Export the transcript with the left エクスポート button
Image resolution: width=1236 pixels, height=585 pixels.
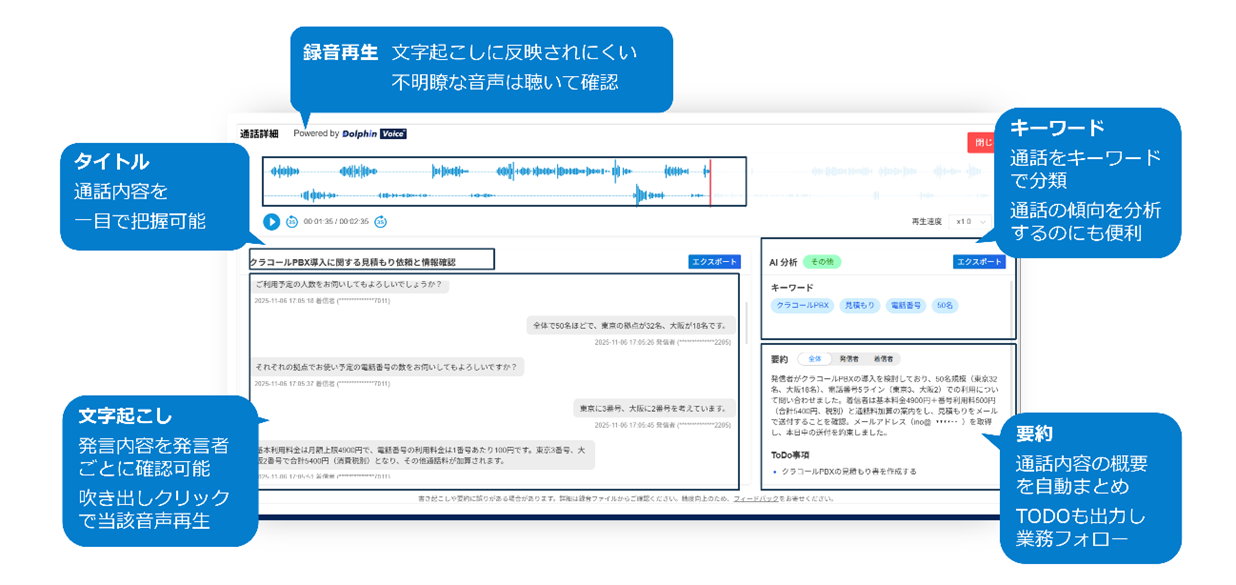click(714, 262)
